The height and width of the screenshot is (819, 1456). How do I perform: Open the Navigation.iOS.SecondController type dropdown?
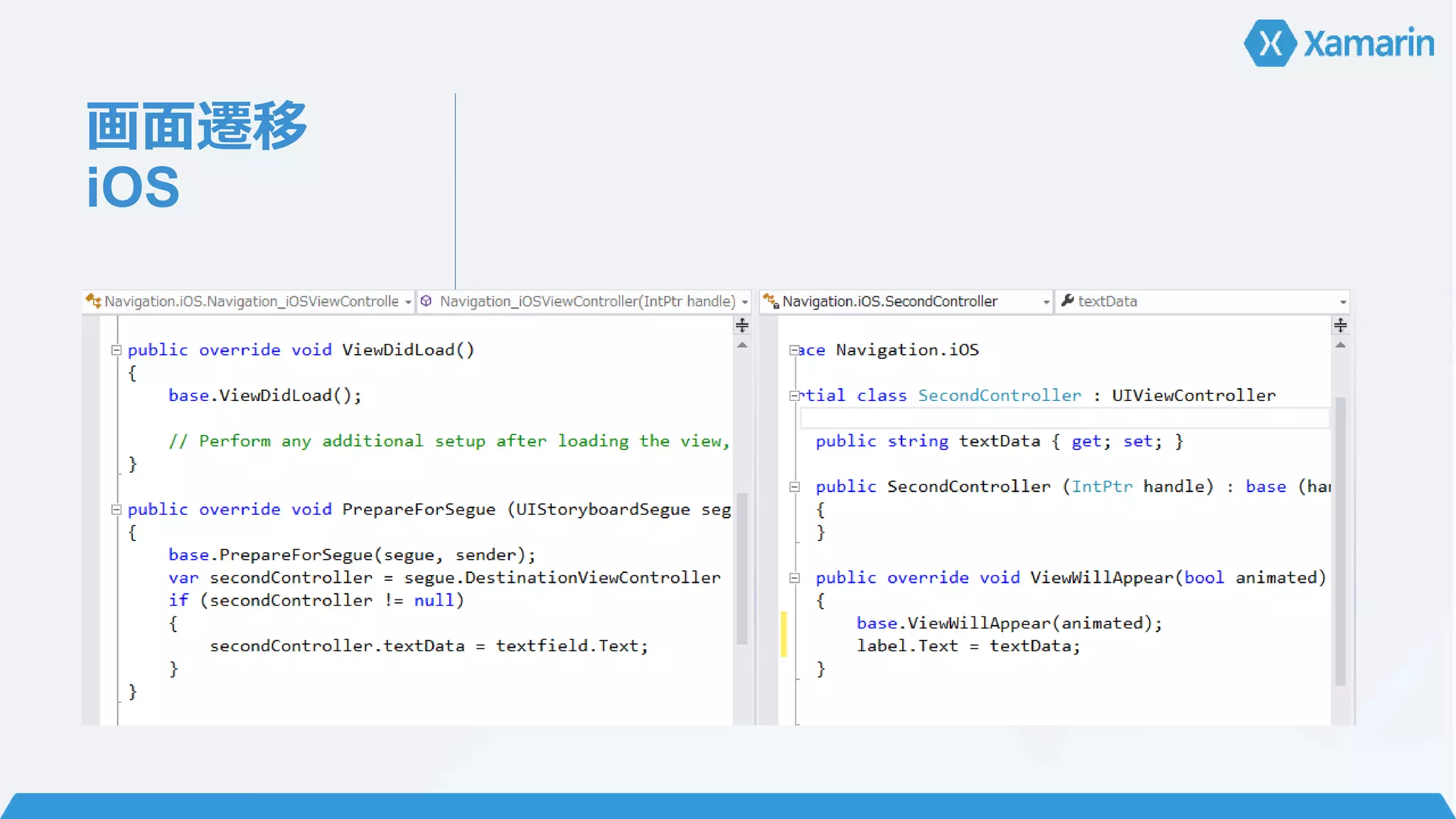pos(1046,302)
